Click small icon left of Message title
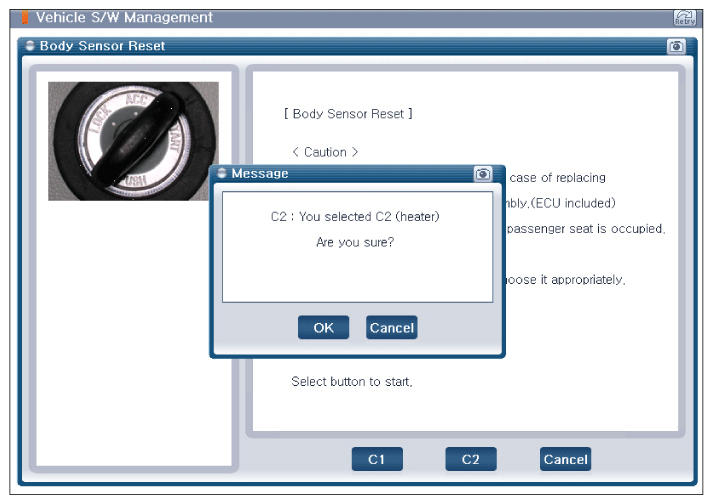 222,174
